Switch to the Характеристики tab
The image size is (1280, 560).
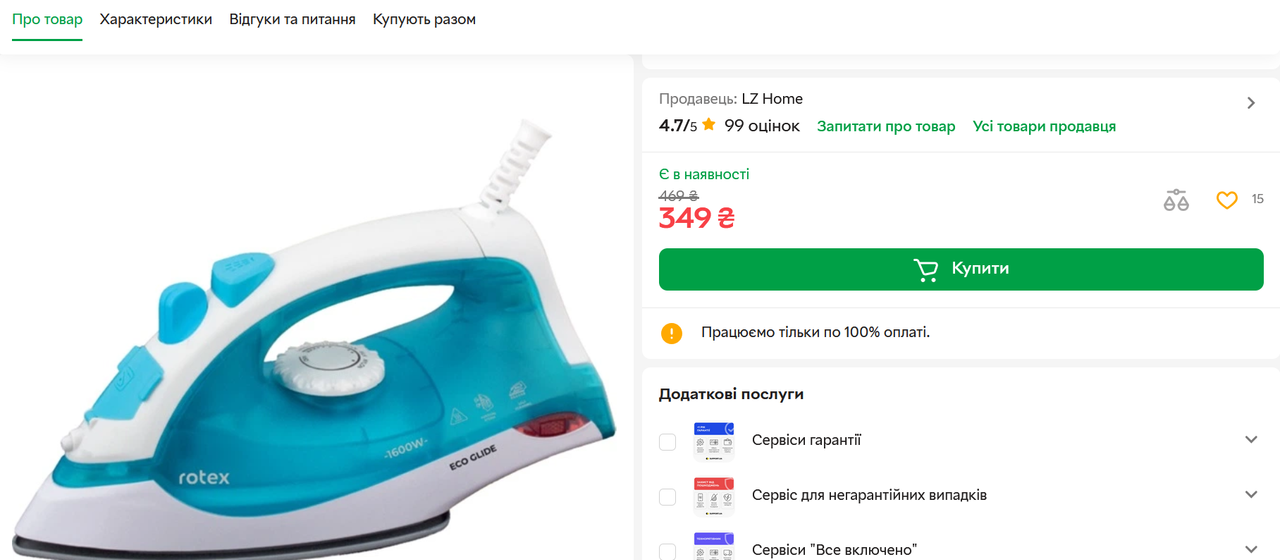(156, 19)
